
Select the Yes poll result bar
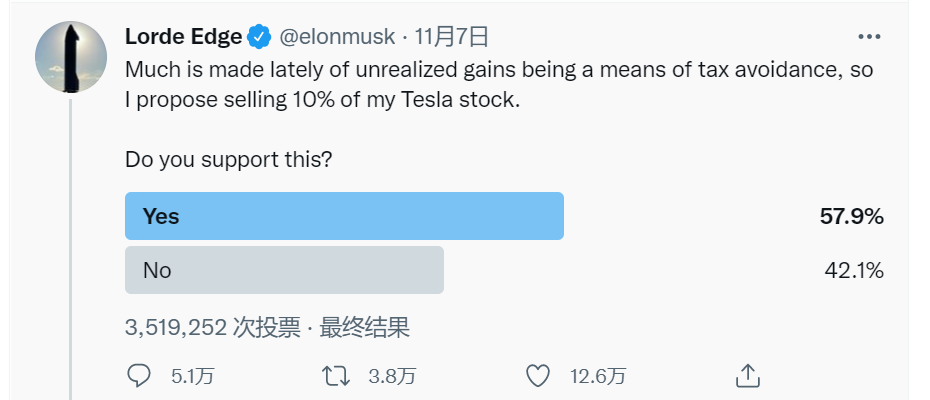coord(344,216)
